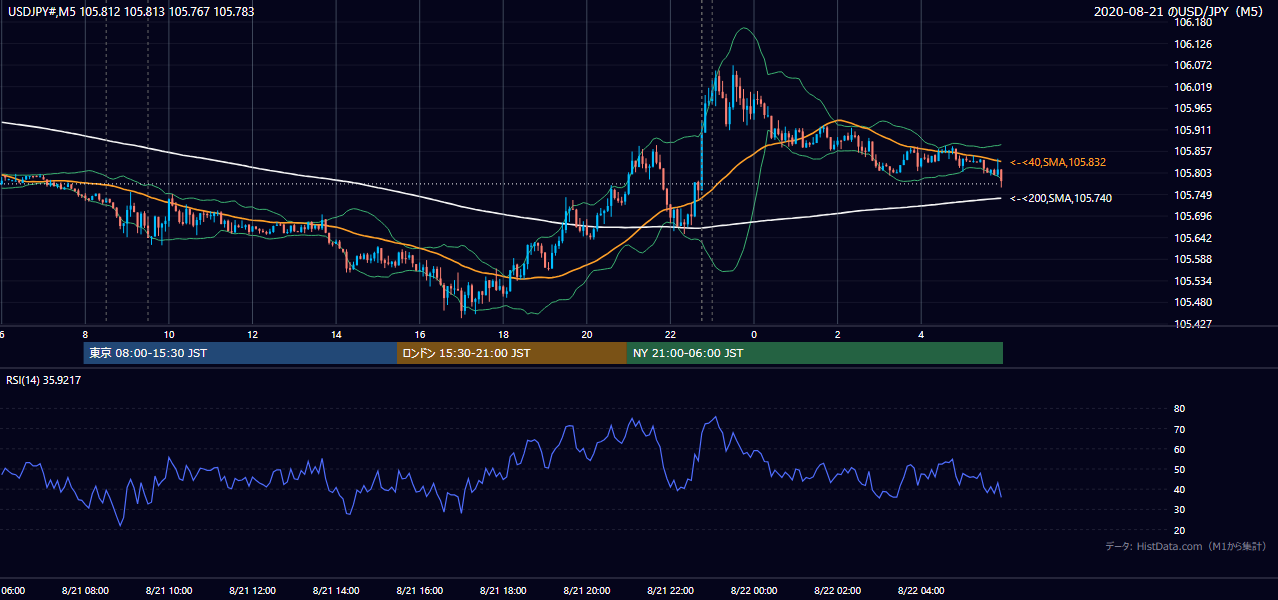The width and height of the screenshot is (1278, 600).
Task: Click price axis value 106.126
Action: point(1193,44)
